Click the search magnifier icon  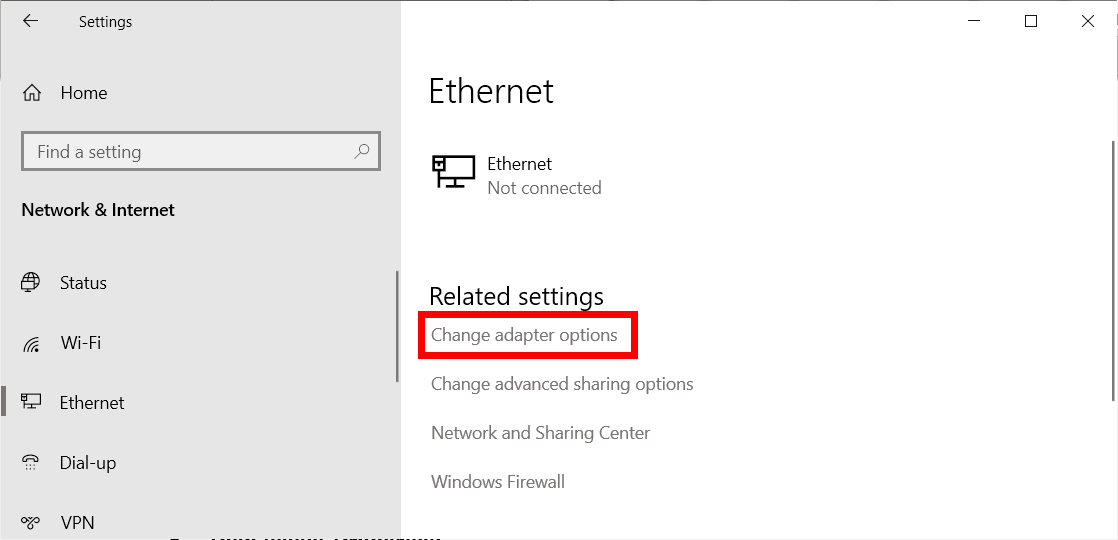click(361, 152)
